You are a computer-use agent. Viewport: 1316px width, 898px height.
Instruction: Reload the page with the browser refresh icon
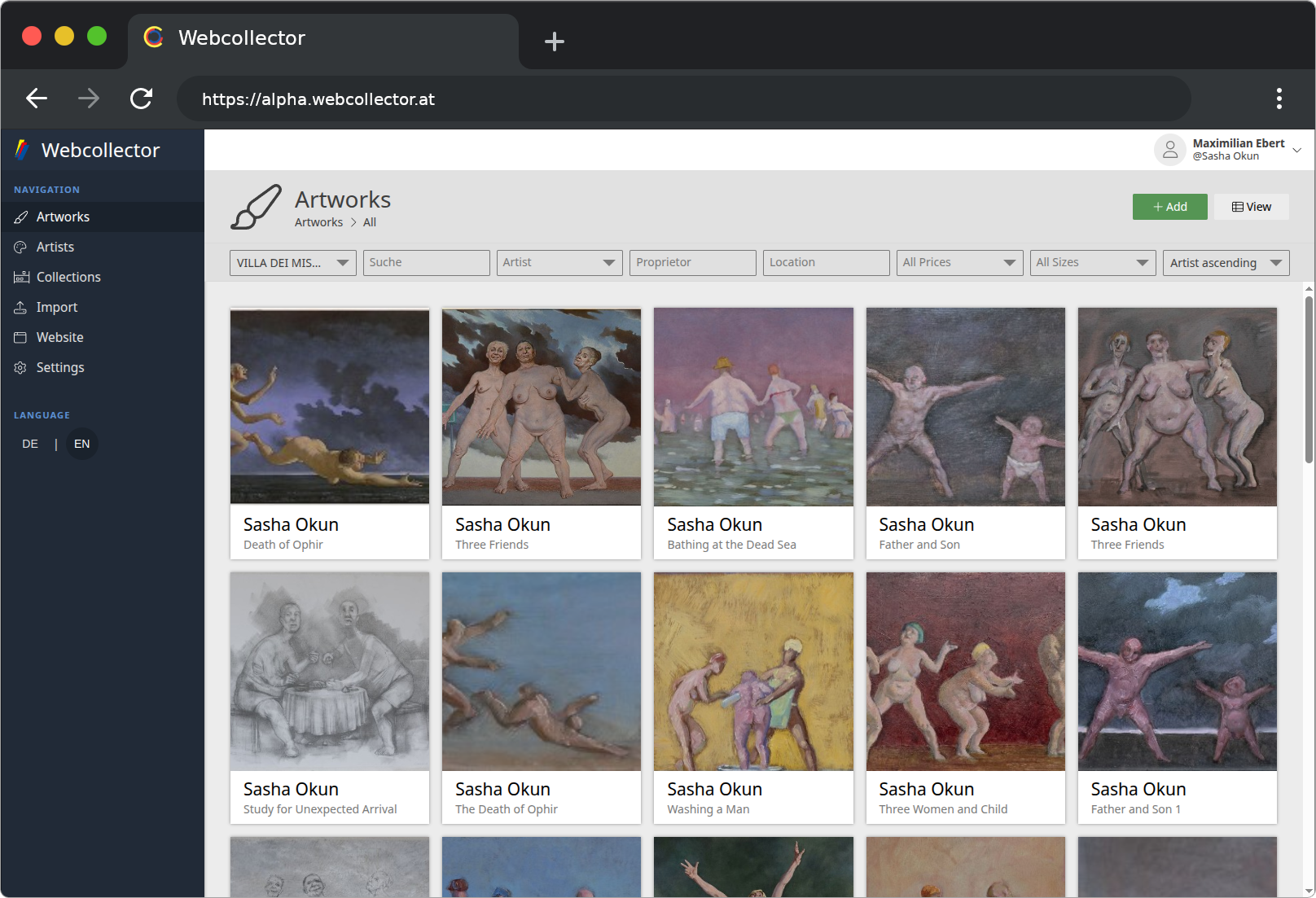click(x=142, y=99)
